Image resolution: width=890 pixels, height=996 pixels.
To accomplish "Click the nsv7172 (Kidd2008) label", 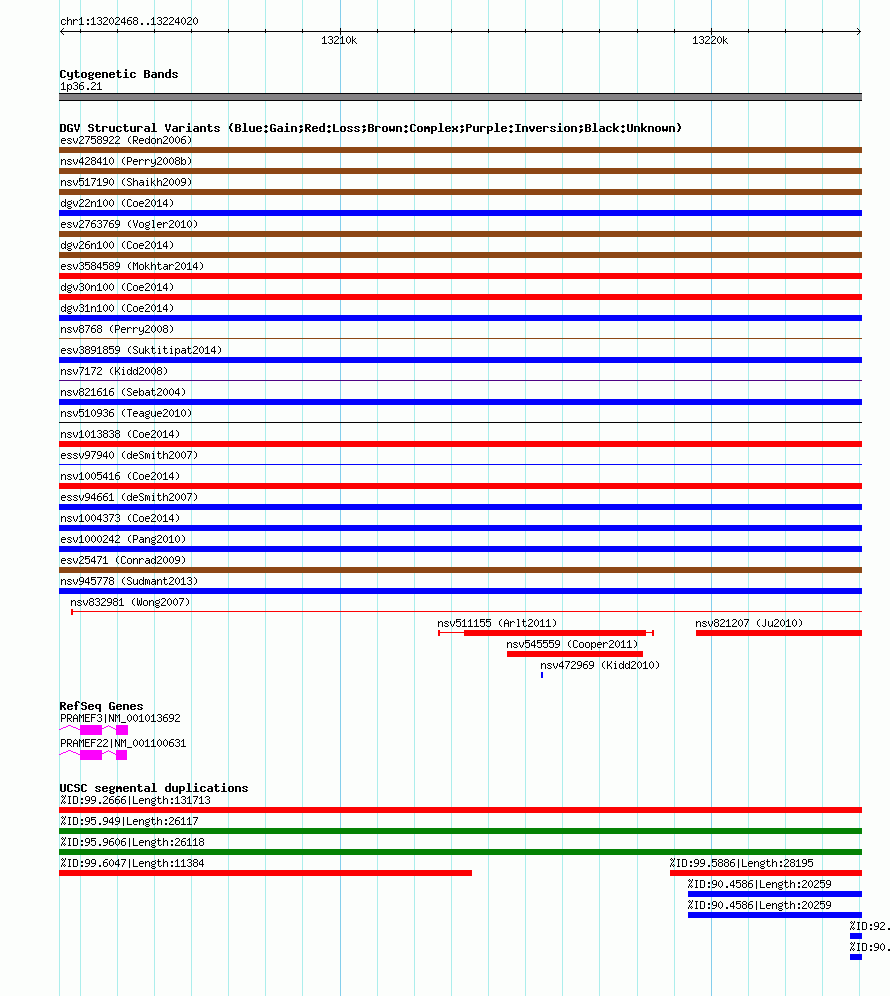I will tap(114, 371).
